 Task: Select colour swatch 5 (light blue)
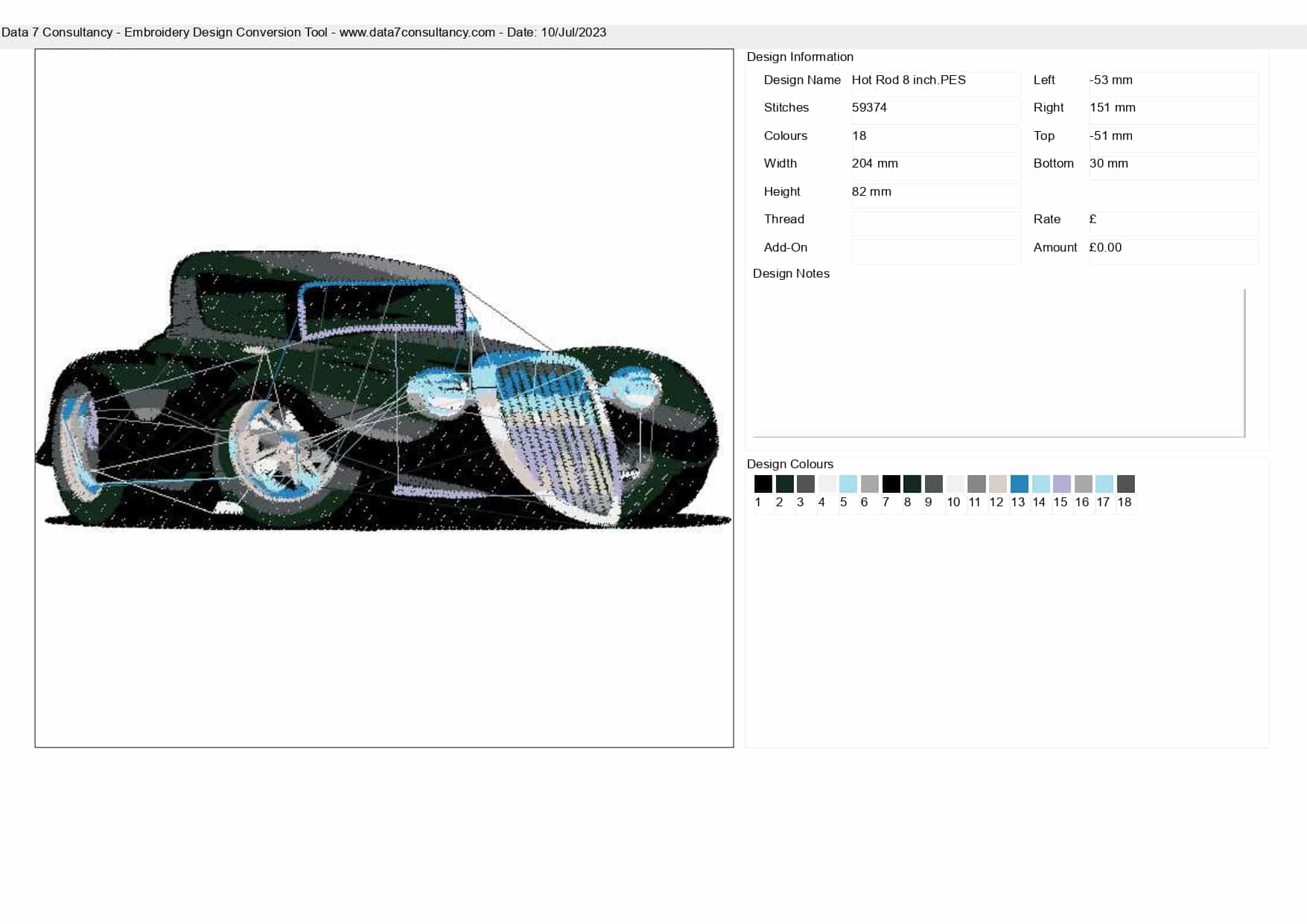(x=848, y=484)
